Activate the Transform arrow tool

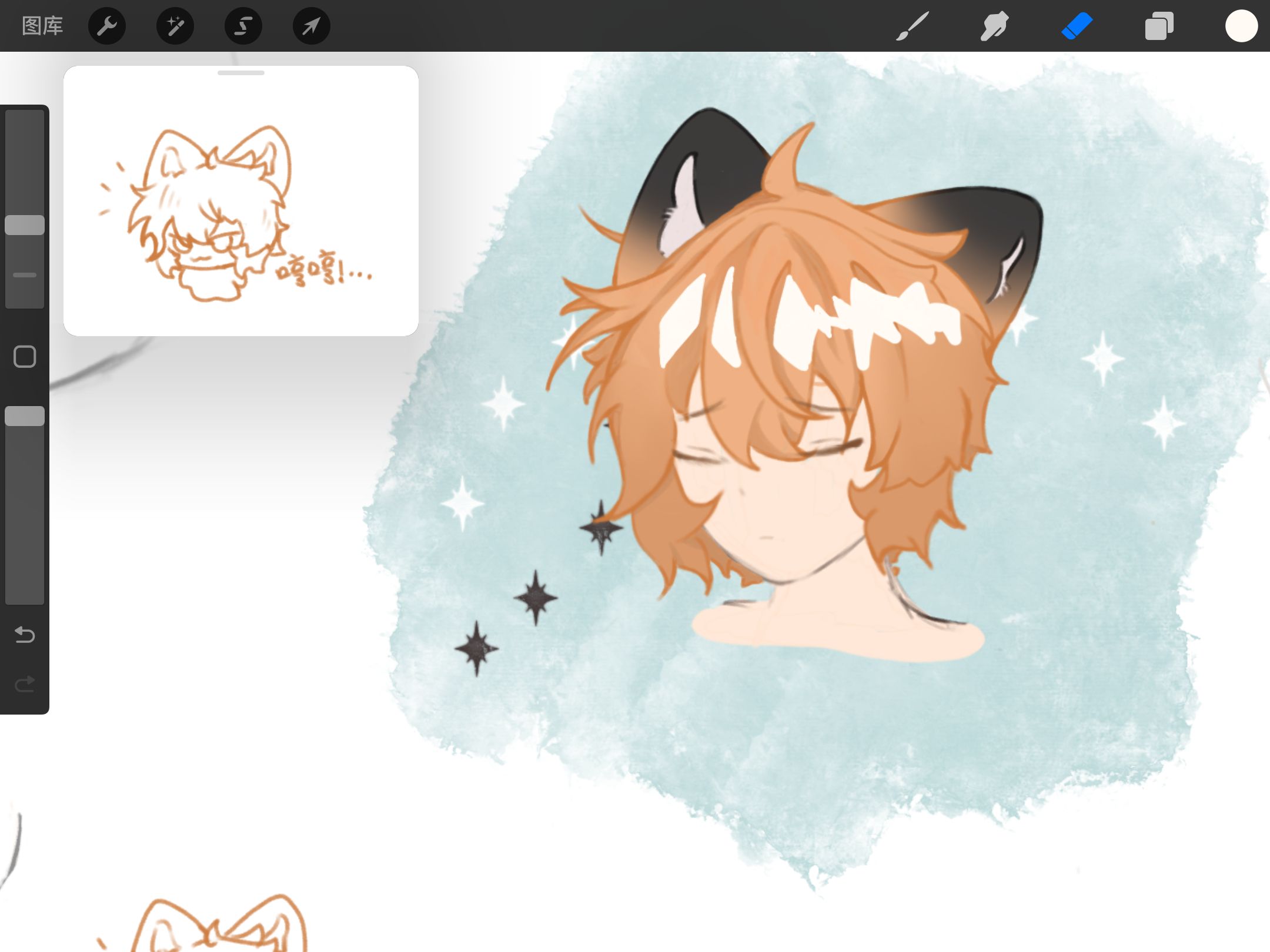311,26
